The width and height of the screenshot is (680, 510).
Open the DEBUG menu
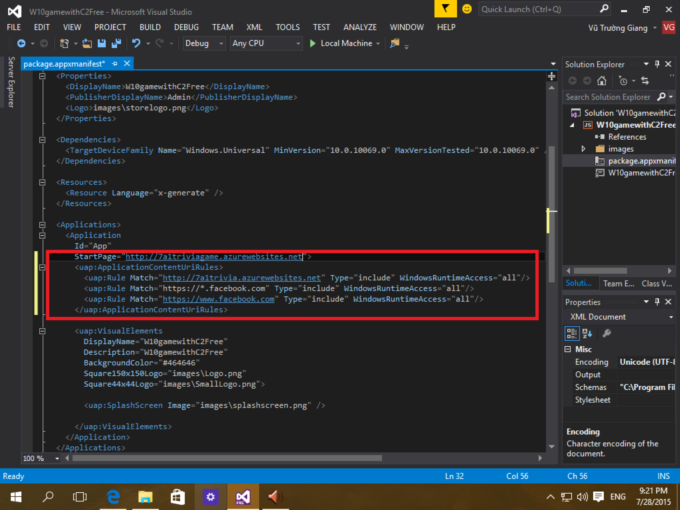pyautogui.click(x=186, y=27)
